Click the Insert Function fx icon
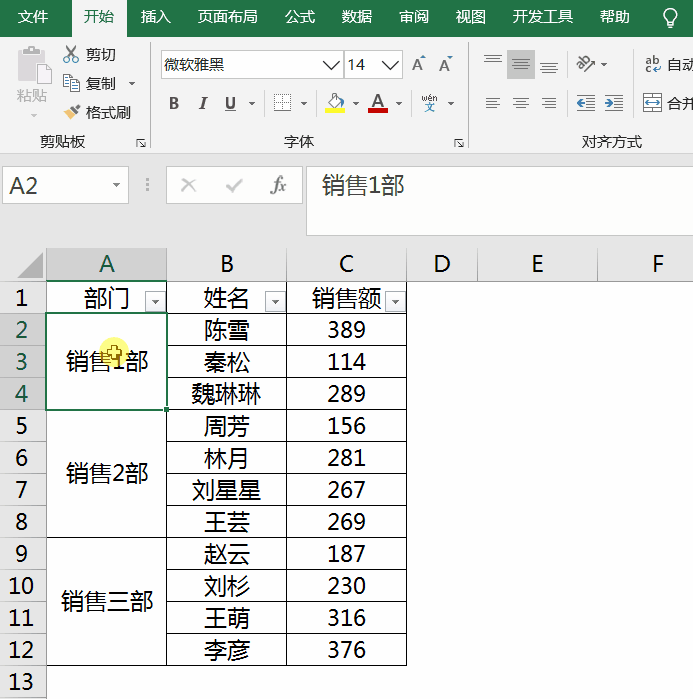This screenshot has width=693, height=699. [278, 185]
